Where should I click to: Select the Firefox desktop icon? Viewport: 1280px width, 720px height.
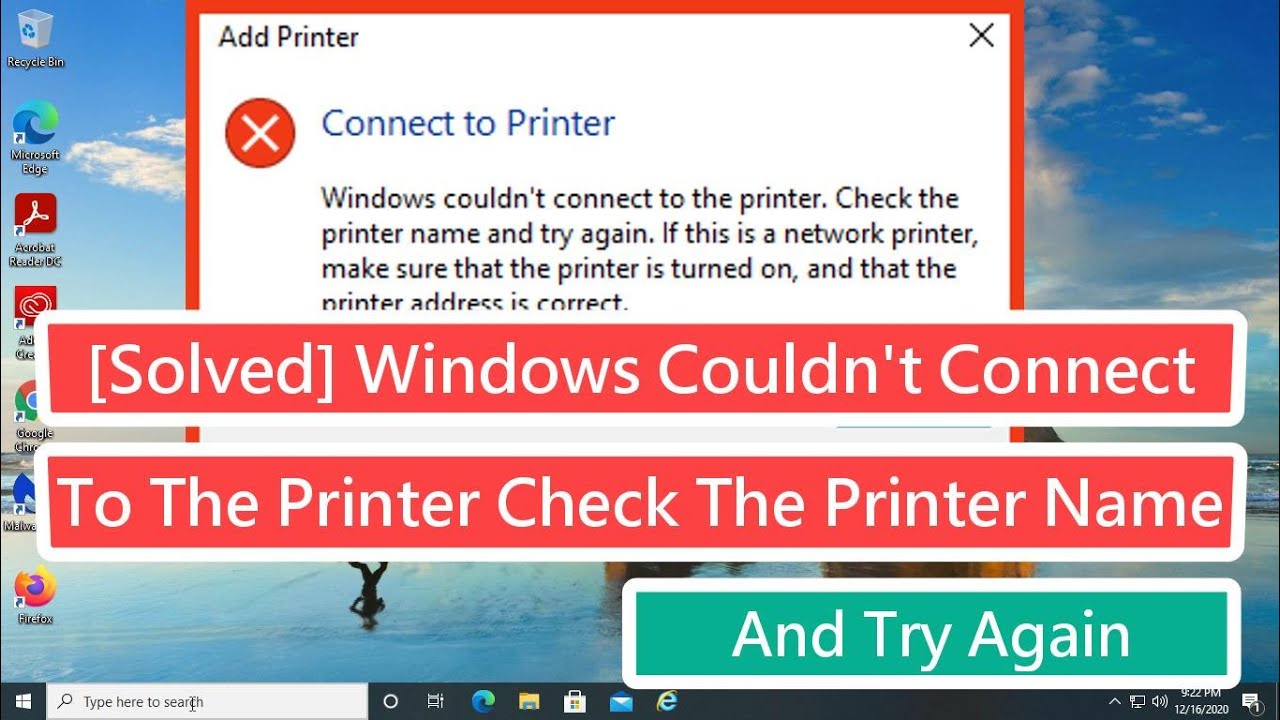pyautogui.click(x=35, y=596)
